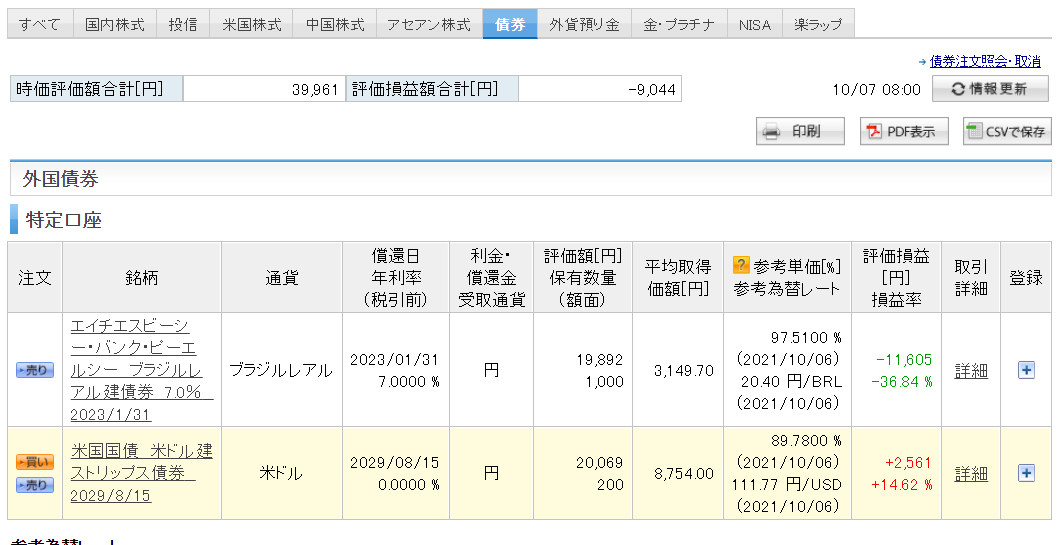Screen dimensions: 1064x545
Task: Click the timestamp 10/07 08:00
Action: pos(877,90)
